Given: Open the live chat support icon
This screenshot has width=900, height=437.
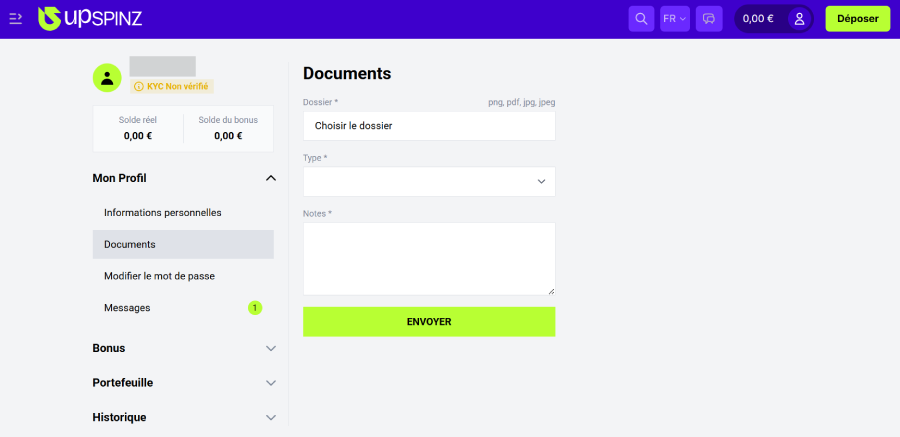Looking at the screenshot, I should coord(709,19).
